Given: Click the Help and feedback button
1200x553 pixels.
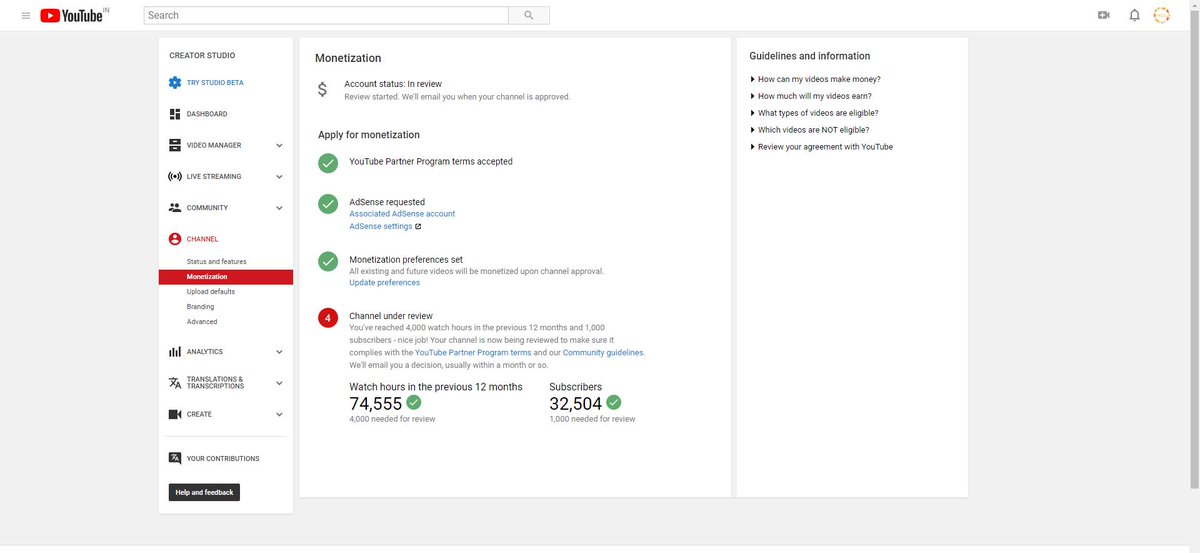Looking at the screenshot, I should (x=204, y=492).
